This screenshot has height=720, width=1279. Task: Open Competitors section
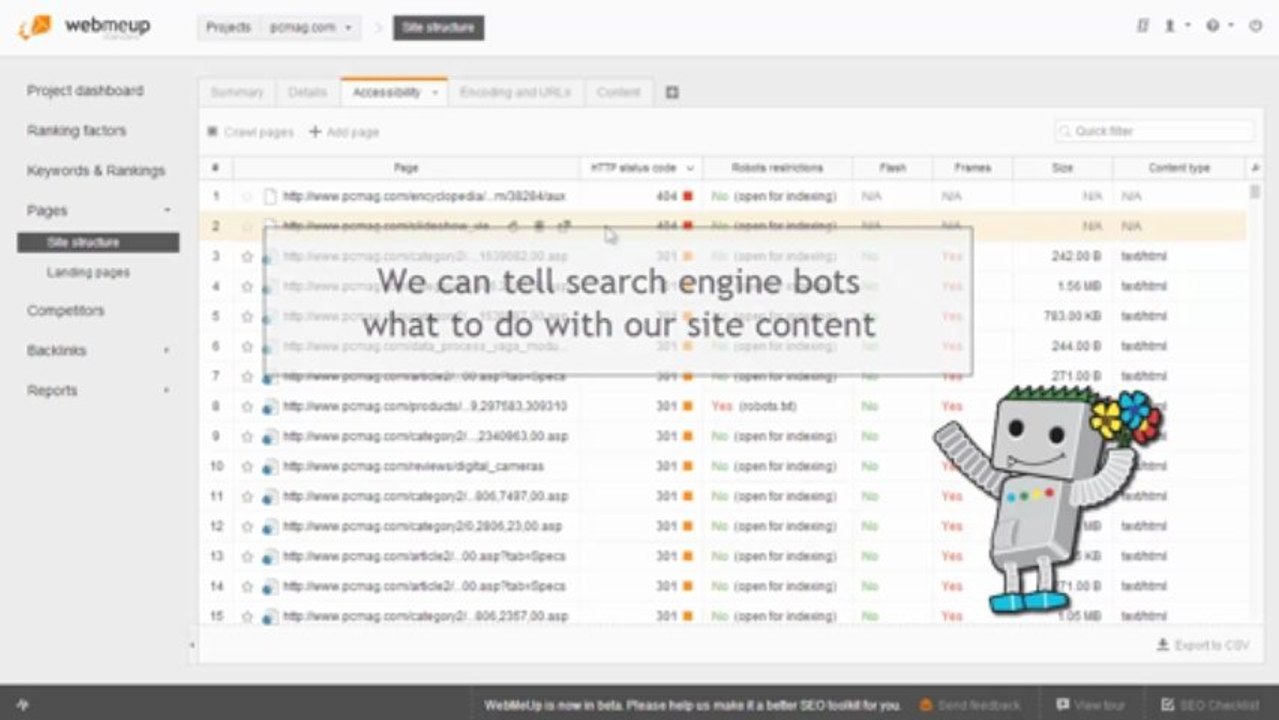pyautogui.click(x=66, y=310)
